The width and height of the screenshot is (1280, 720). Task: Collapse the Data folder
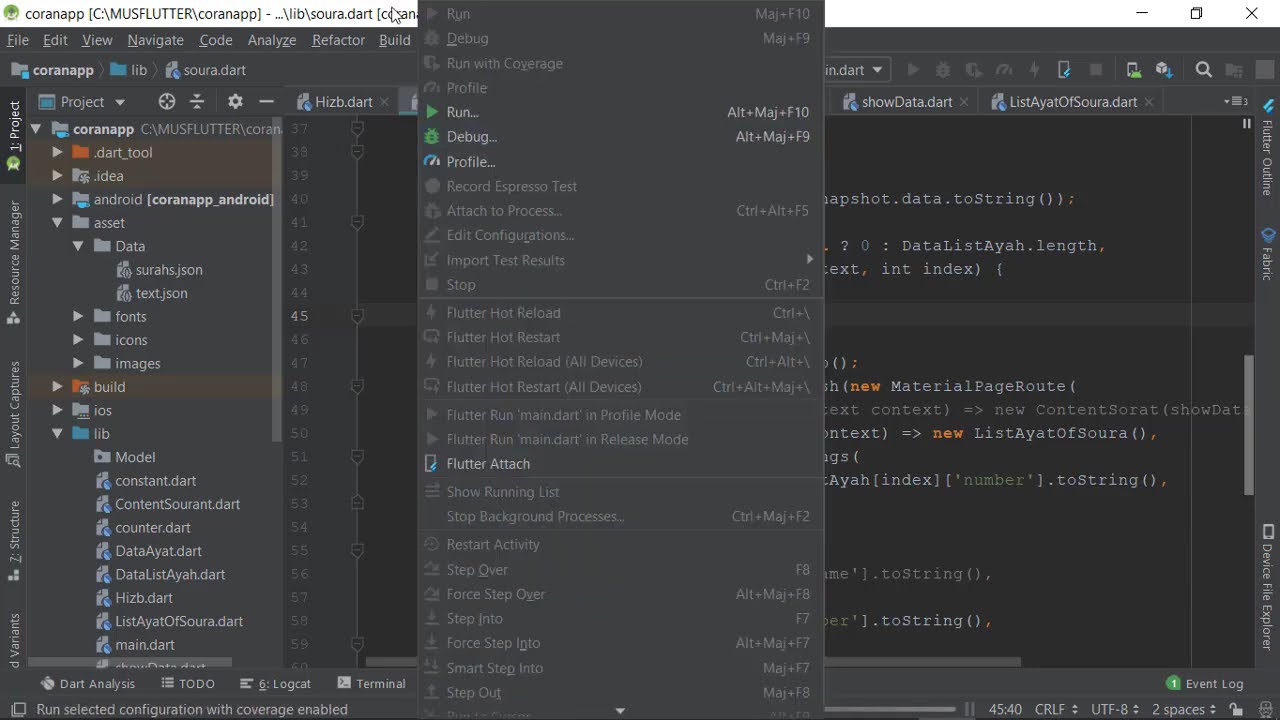(x=78, y=246)
